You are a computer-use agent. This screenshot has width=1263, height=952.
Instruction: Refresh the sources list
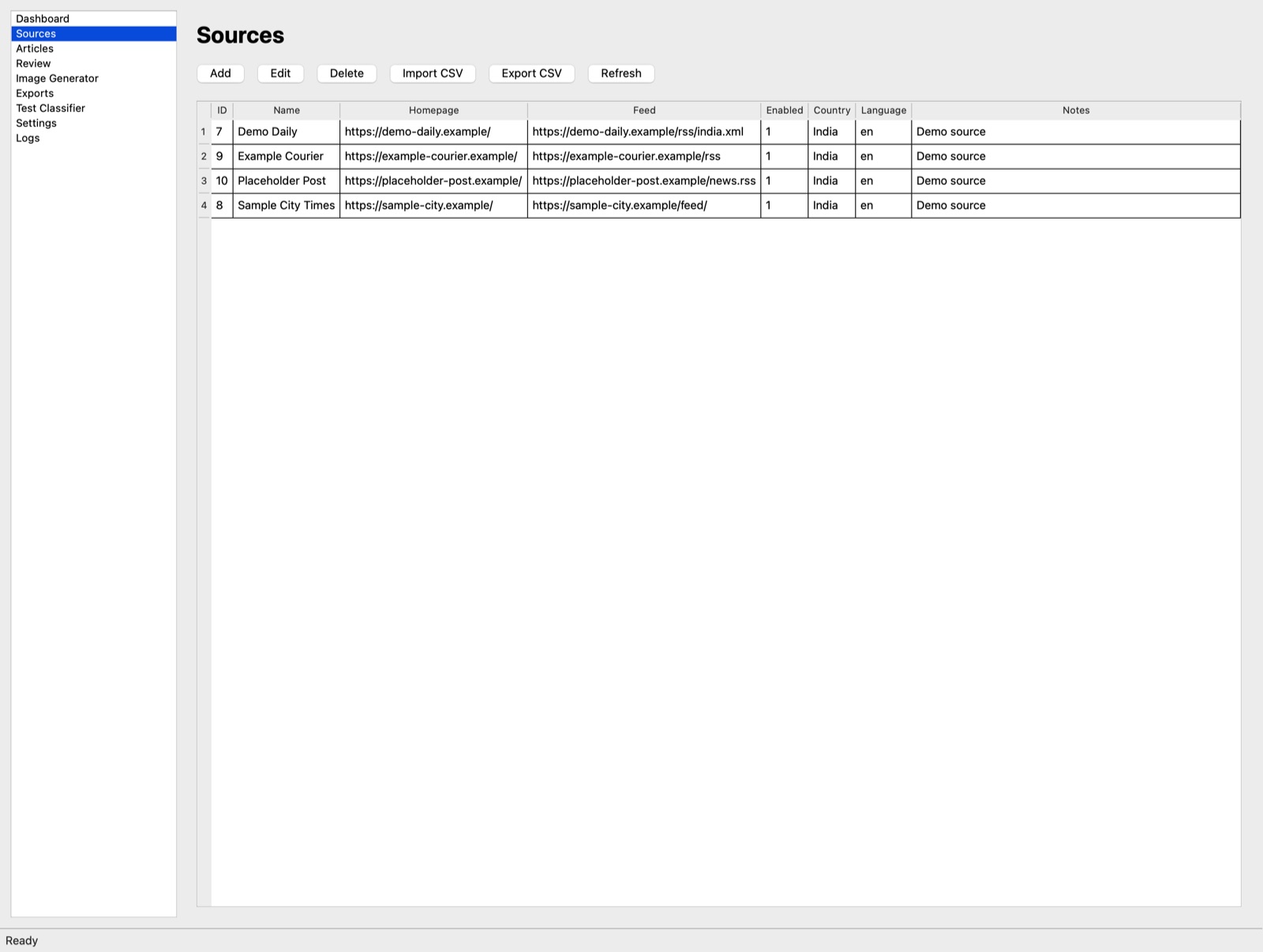coord(621,73)
